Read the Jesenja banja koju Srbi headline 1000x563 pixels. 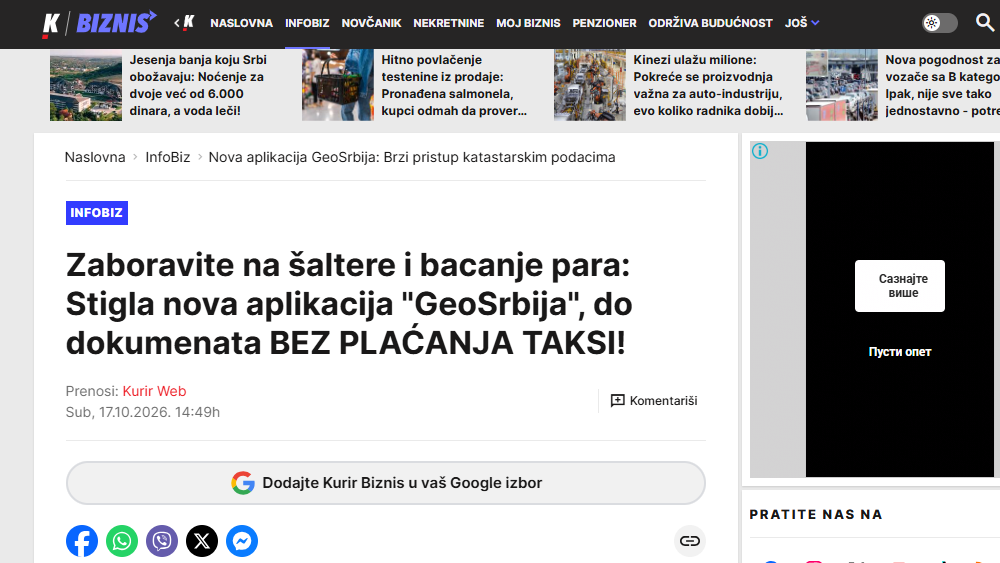(198, 85)
